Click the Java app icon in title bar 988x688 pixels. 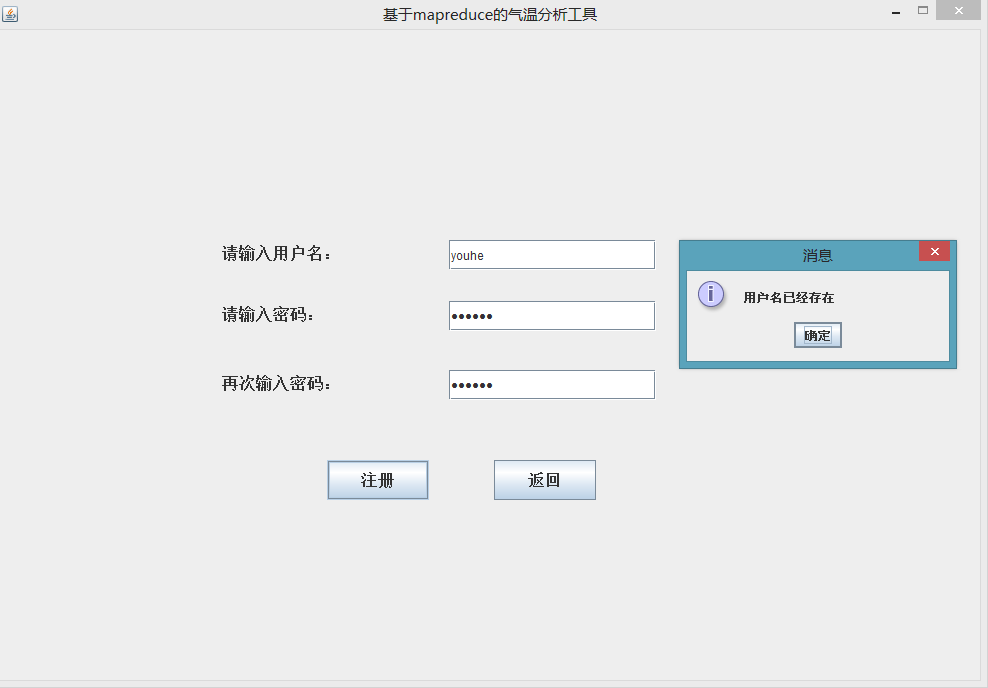(10, 13)
